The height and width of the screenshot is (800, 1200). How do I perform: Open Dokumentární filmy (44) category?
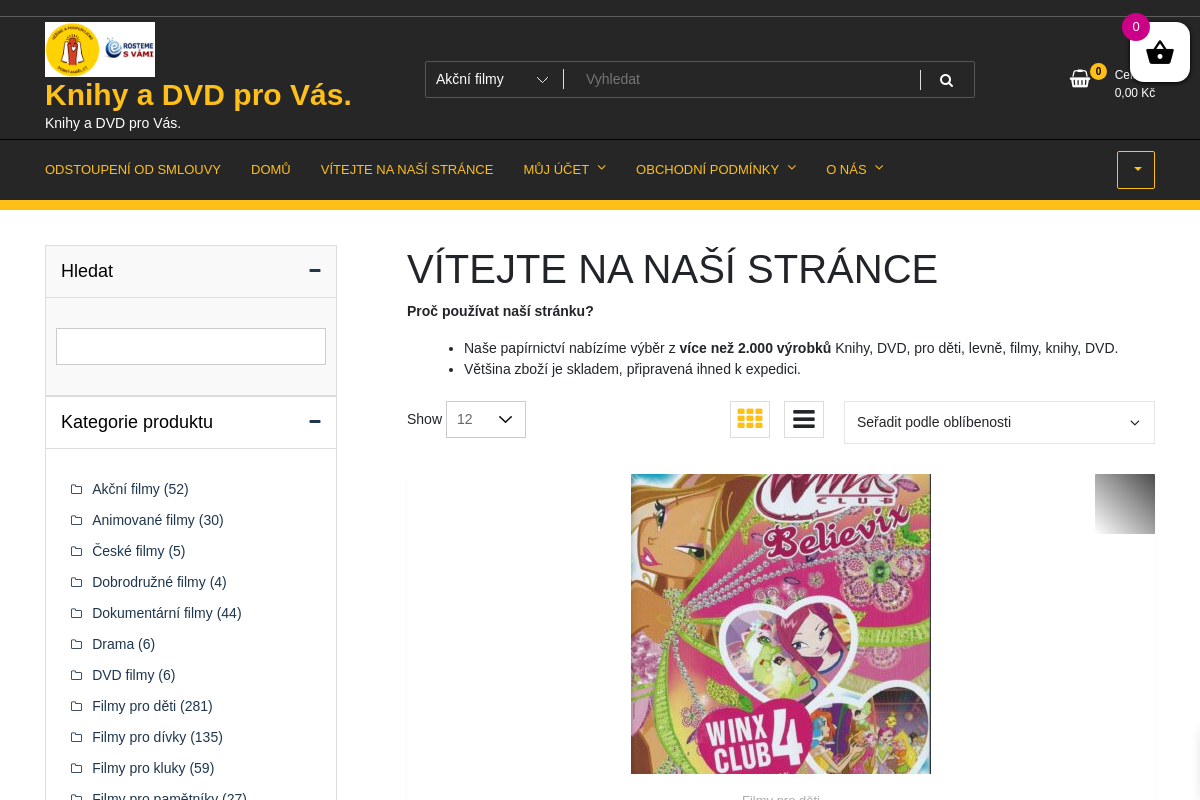point(167,613)
